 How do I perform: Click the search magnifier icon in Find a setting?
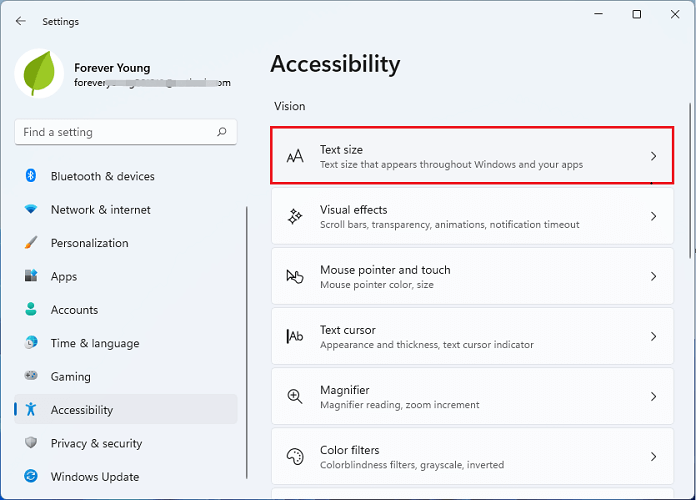tap(222, 132)
